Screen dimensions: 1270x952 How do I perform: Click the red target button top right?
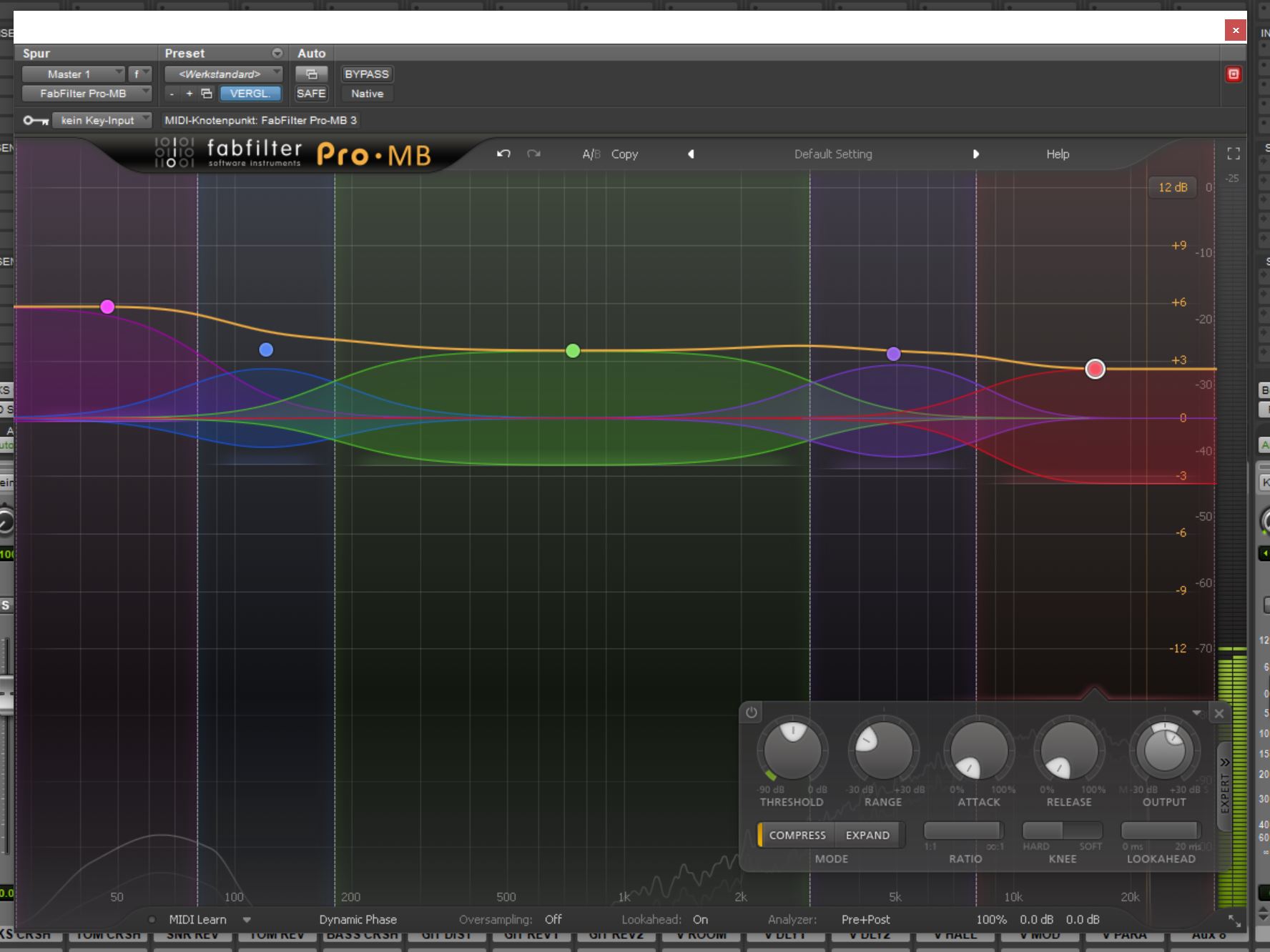(x=1233, y=74)
